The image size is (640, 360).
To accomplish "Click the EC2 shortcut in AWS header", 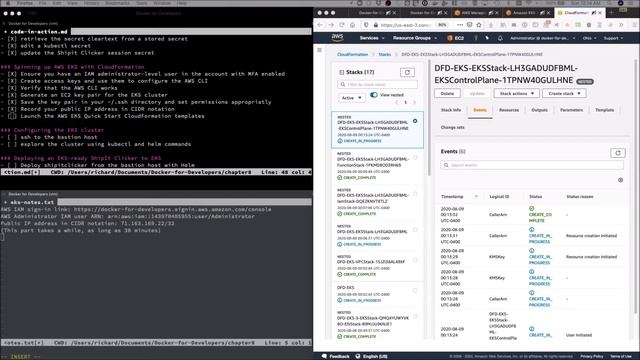I will pyautogui.click(x=456, y=38).
